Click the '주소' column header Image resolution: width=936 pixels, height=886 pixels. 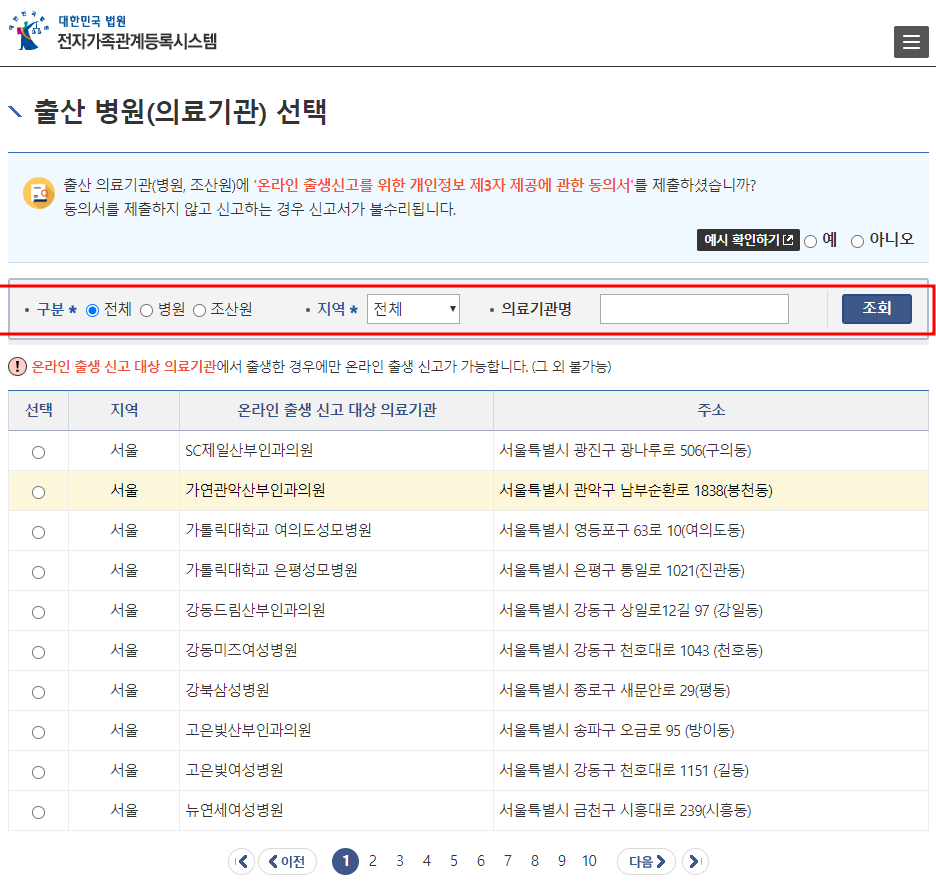pos(711,410)
